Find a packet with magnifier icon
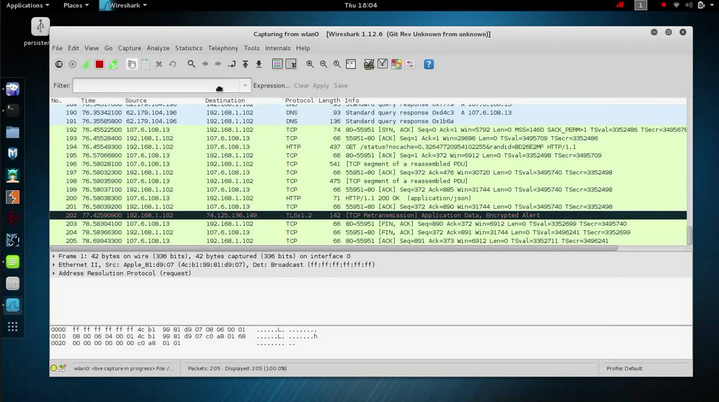The height and width of the screenshot is (402, 719). click(191, 64)
